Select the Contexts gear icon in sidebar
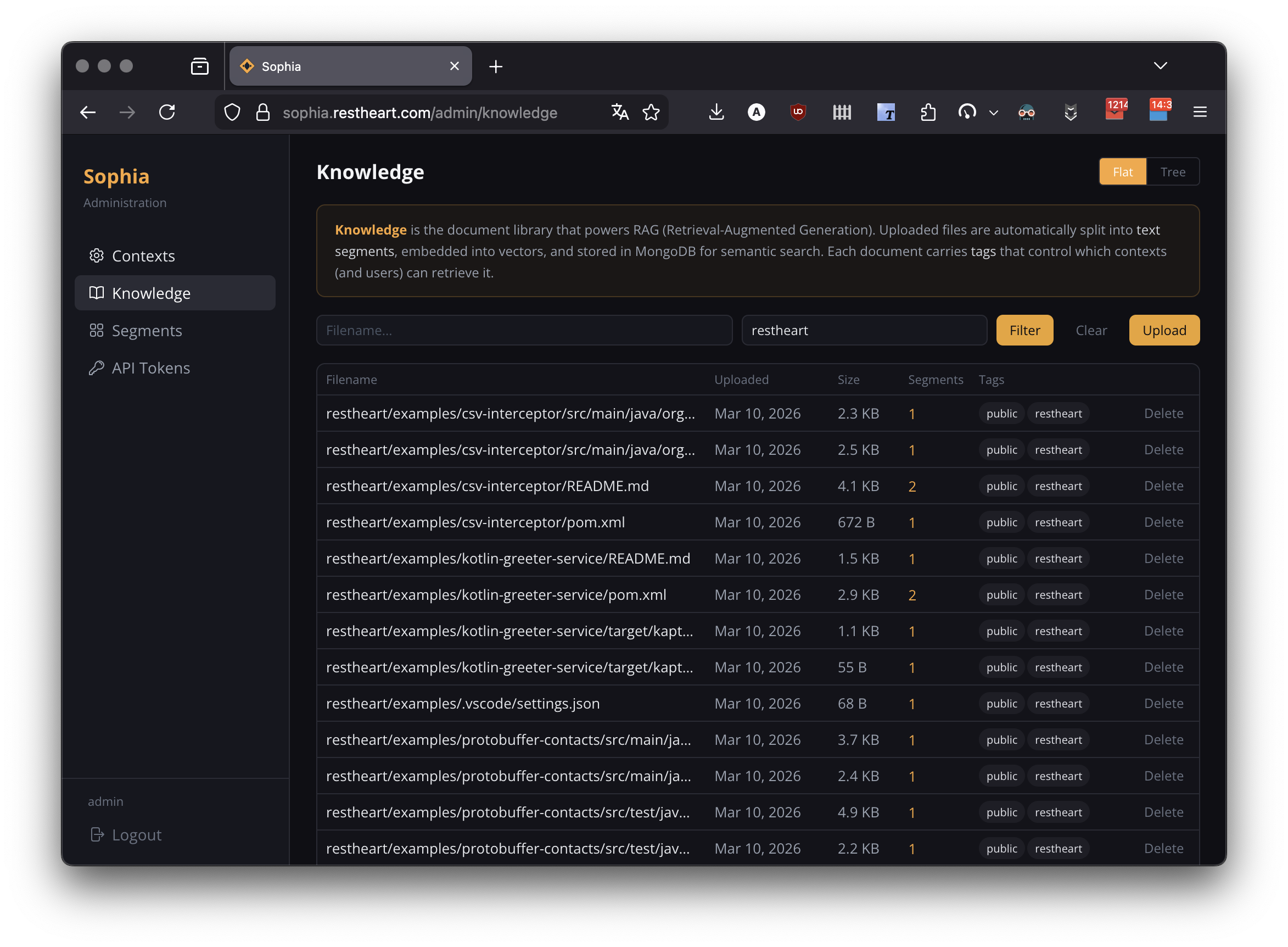This screenshot has height=947, width=1288. tap(97, 255)
